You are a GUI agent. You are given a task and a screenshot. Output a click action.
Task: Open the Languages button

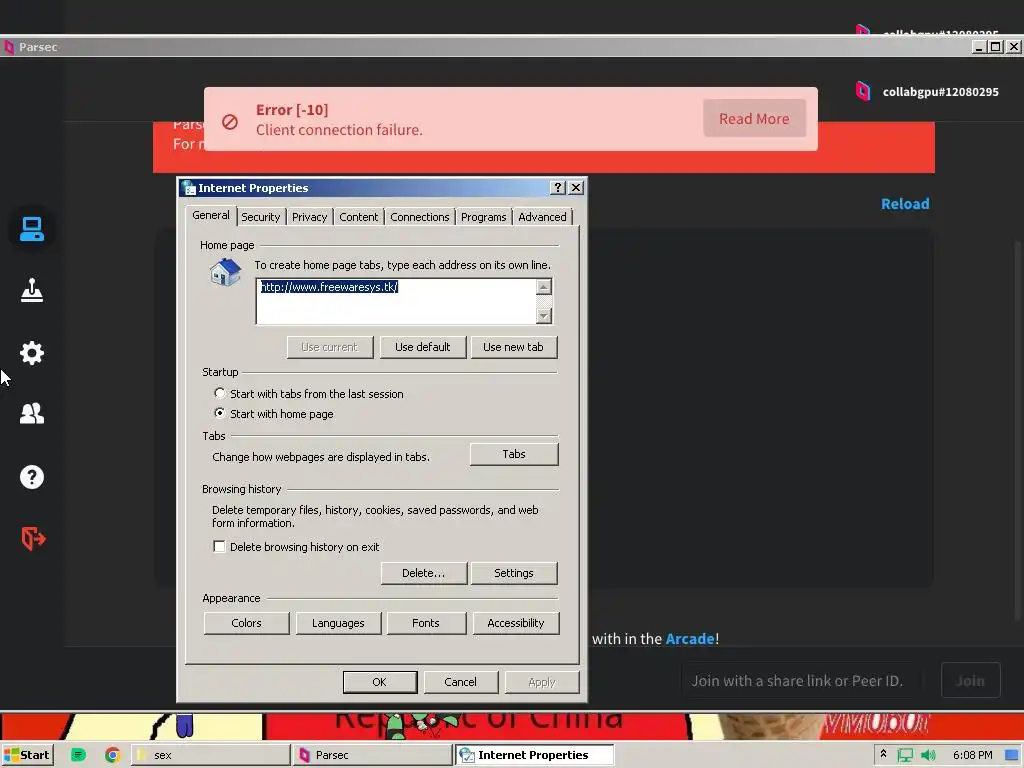[x=338, y=623]
